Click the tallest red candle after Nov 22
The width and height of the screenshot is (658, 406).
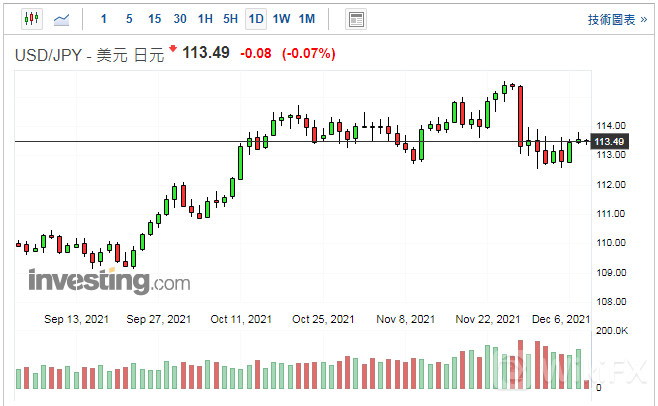coord(521,117)
